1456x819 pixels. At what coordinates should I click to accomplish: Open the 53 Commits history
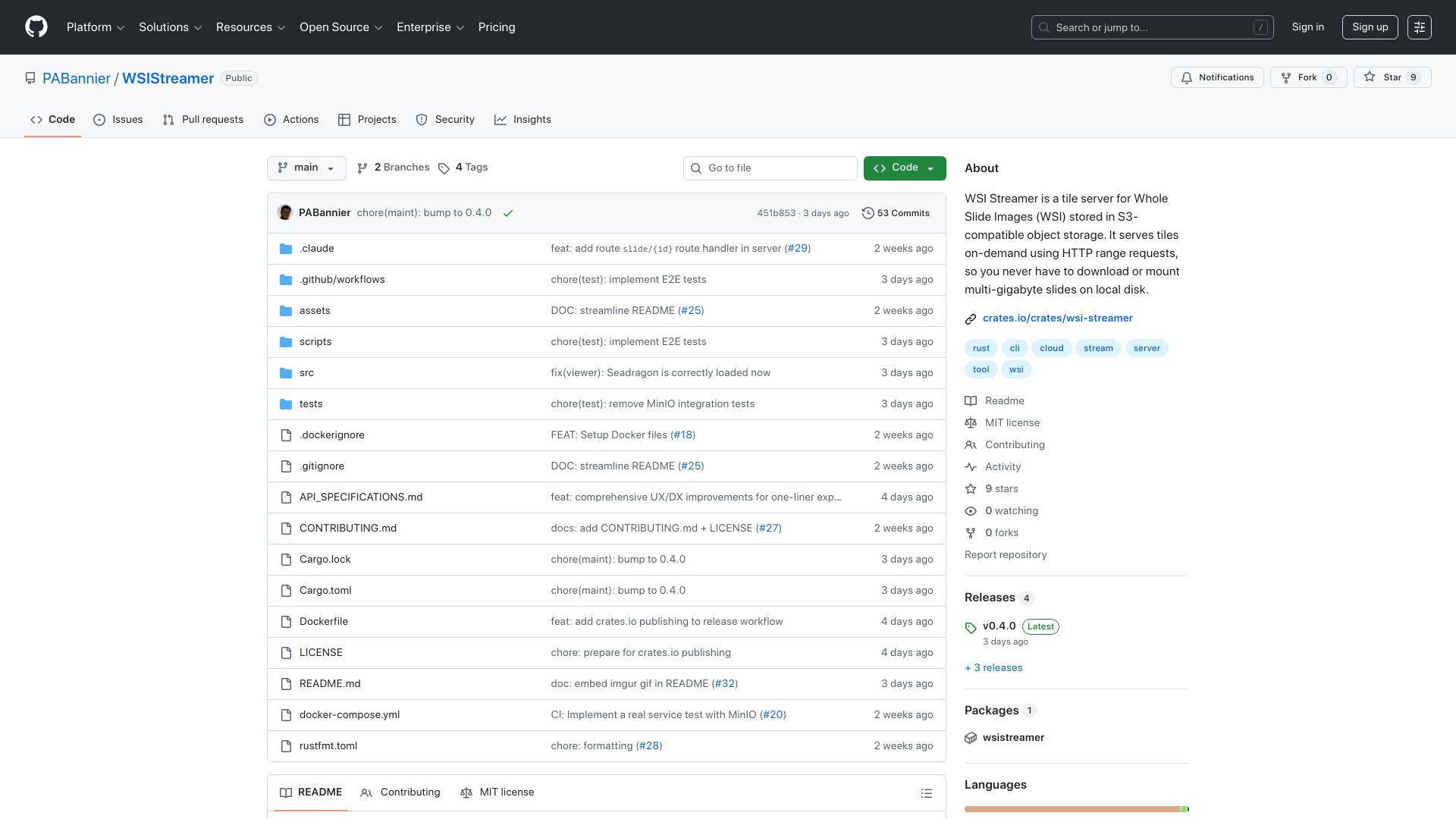[x=896, y=213]
